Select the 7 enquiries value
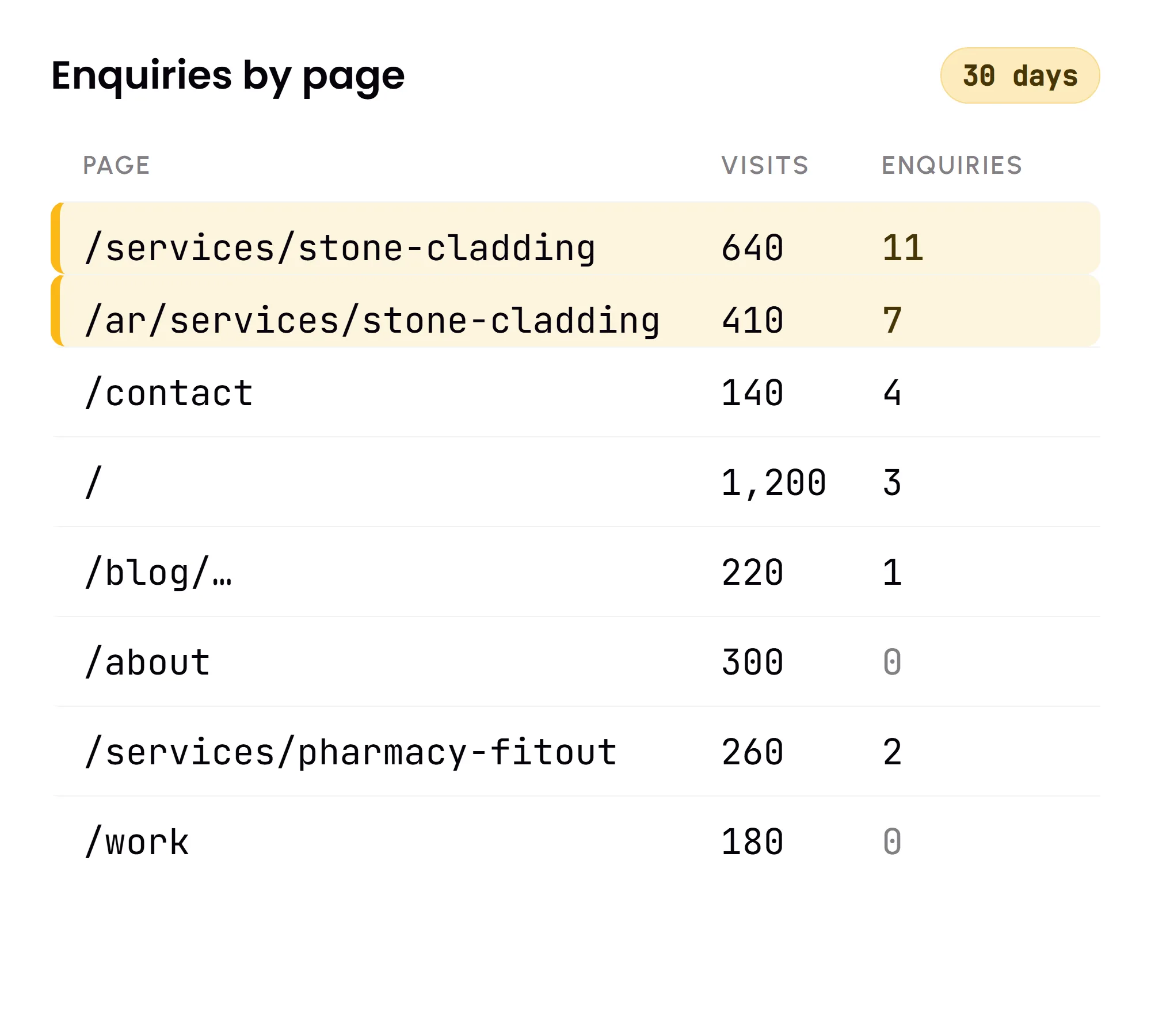 point(892,321)
